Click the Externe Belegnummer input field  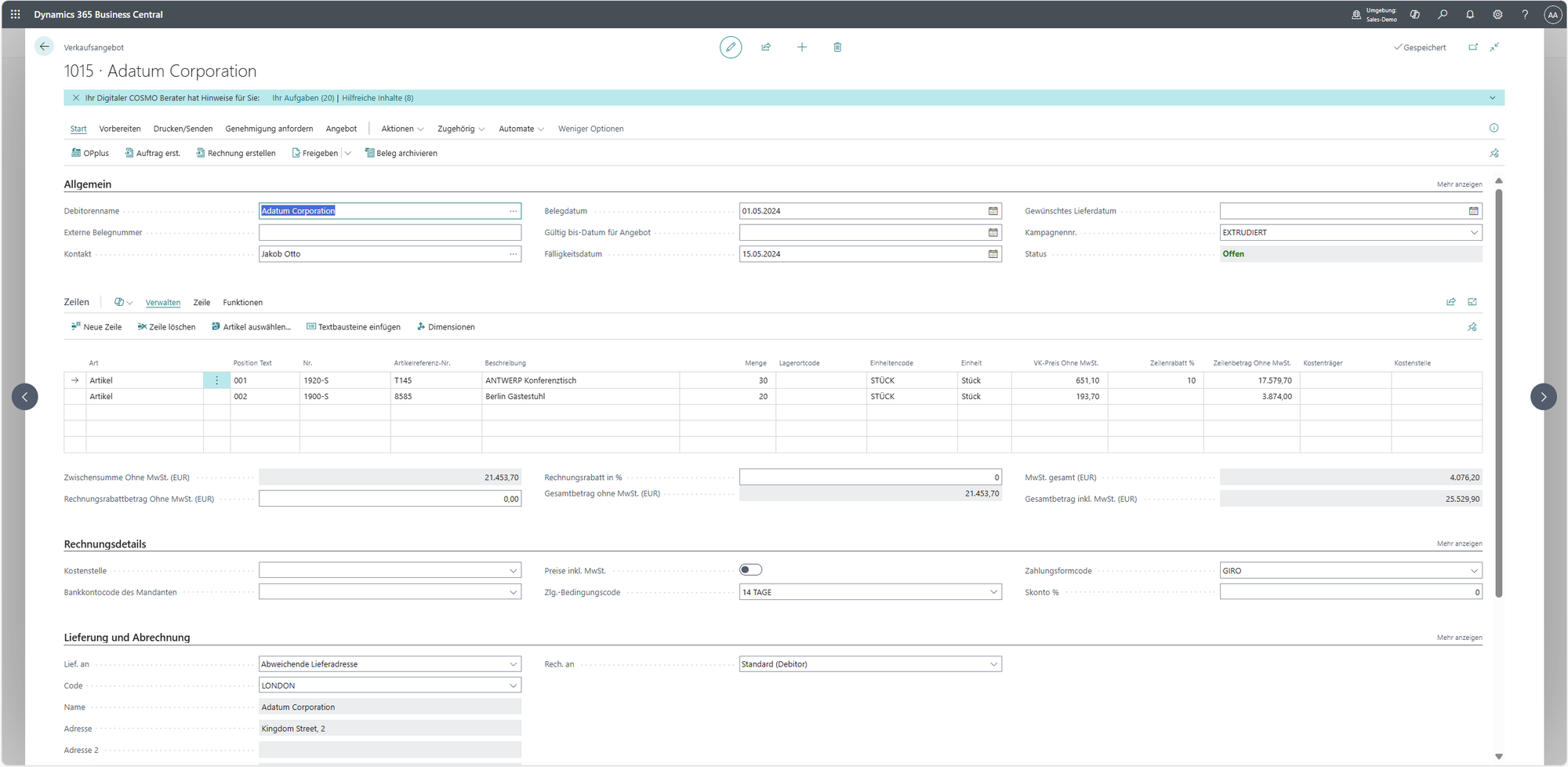pos(390,233)
